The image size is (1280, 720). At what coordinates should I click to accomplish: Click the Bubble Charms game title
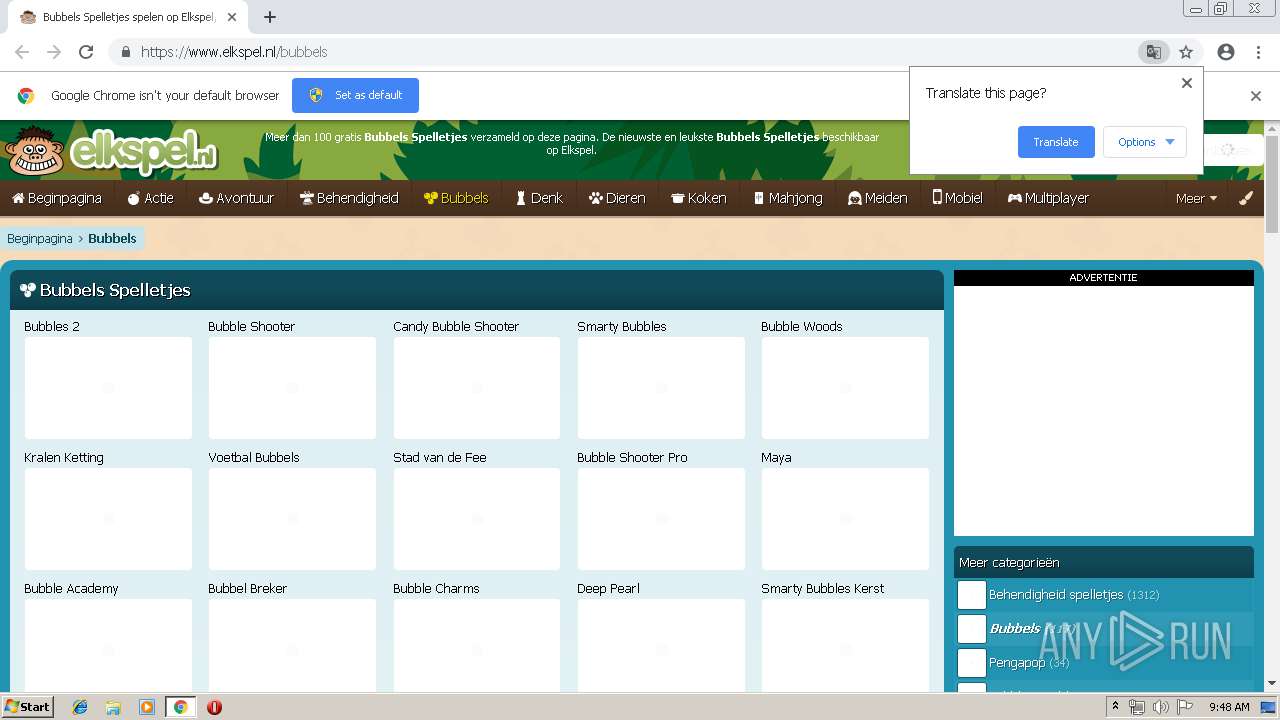coord(436,589)
